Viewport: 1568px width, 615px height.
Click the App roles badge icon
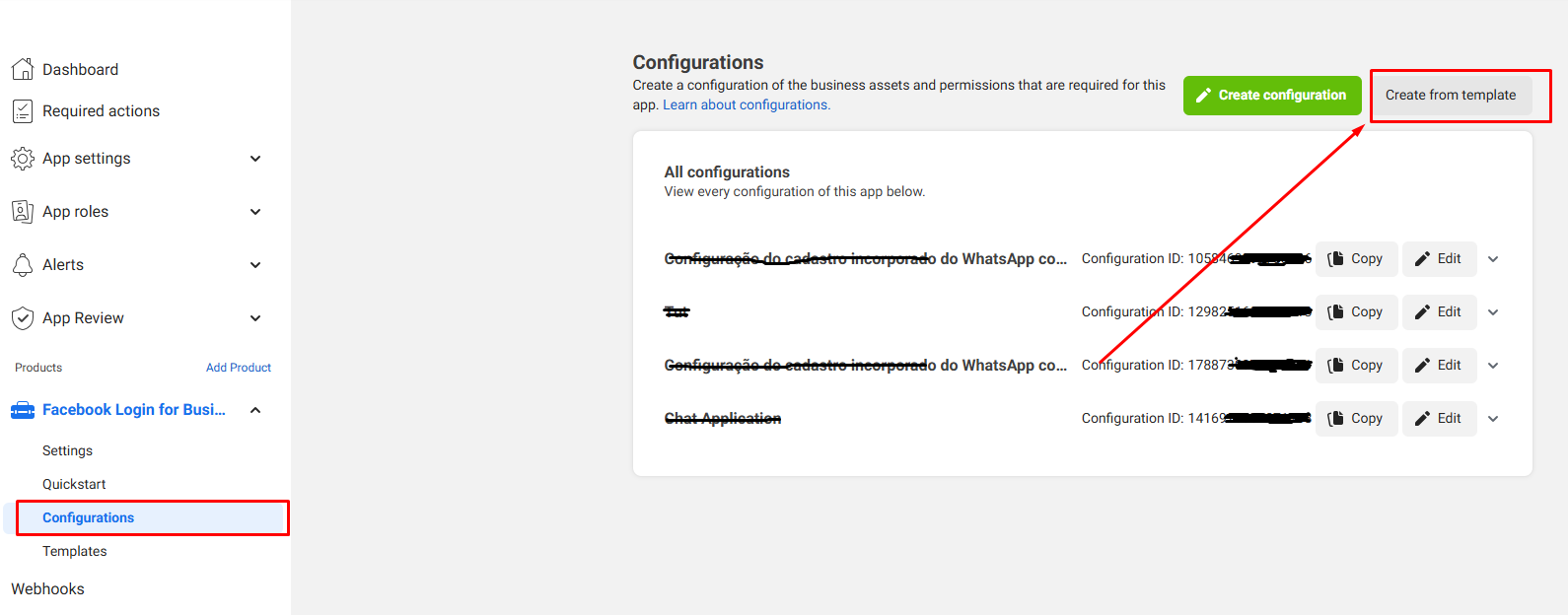(x=23, y=212)
